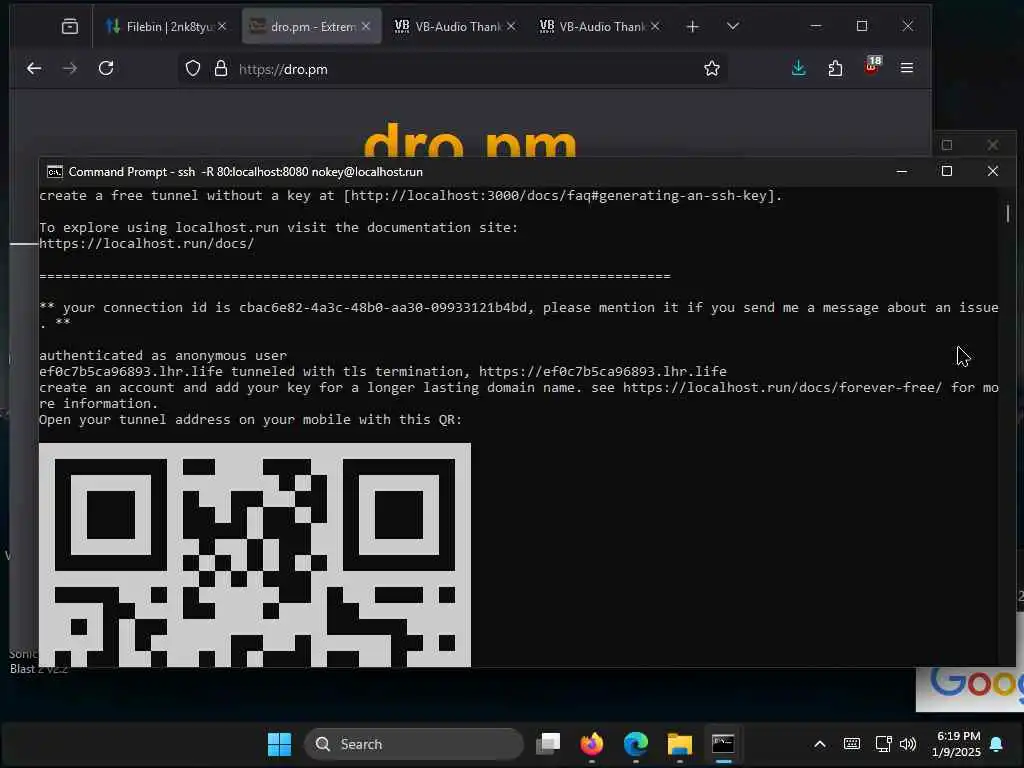Bookmark this page with the star
The width and height of the screenshot is (1024, 768).
712,69
